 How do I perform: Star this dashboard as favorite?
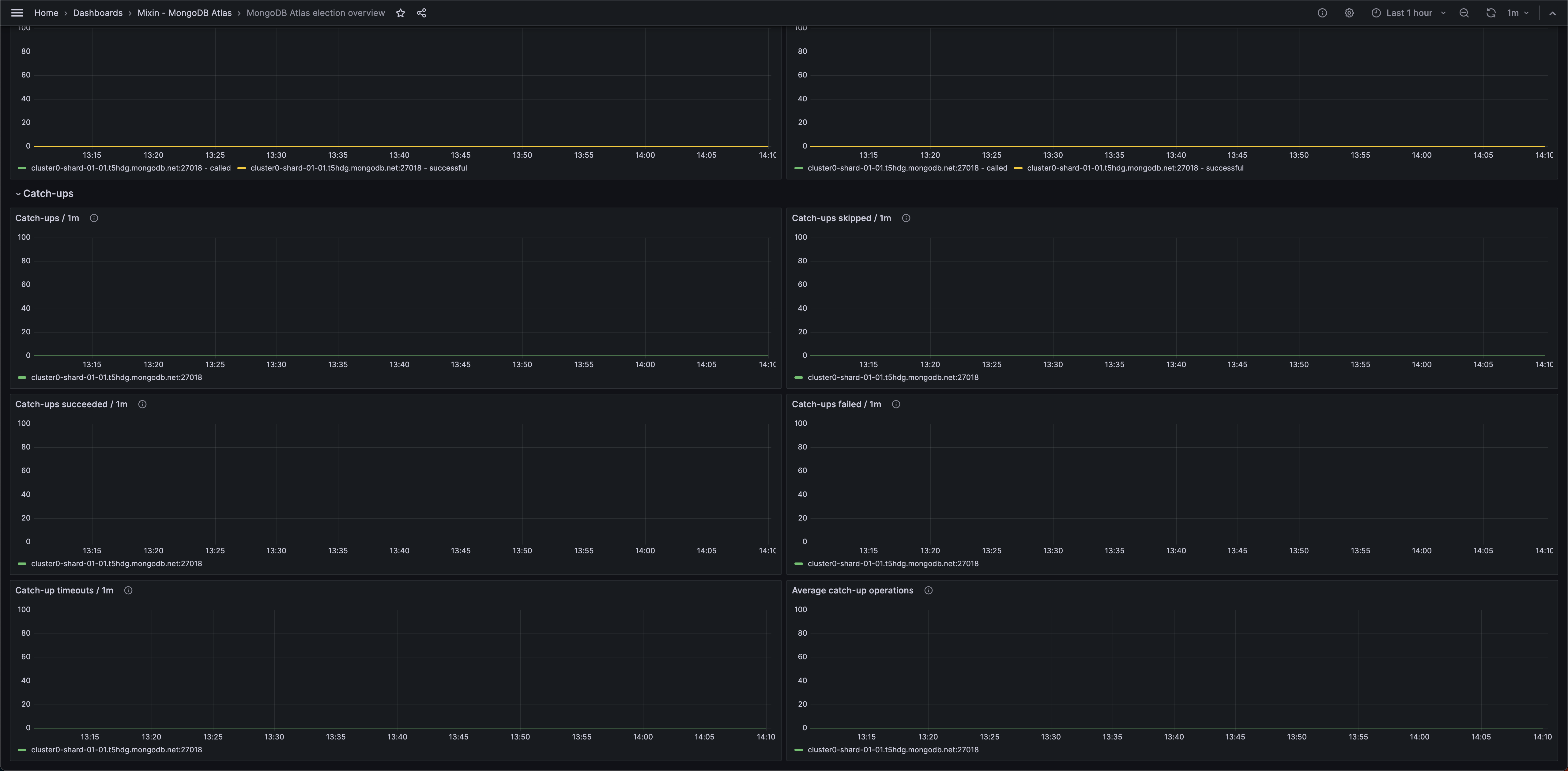[401, 13]
